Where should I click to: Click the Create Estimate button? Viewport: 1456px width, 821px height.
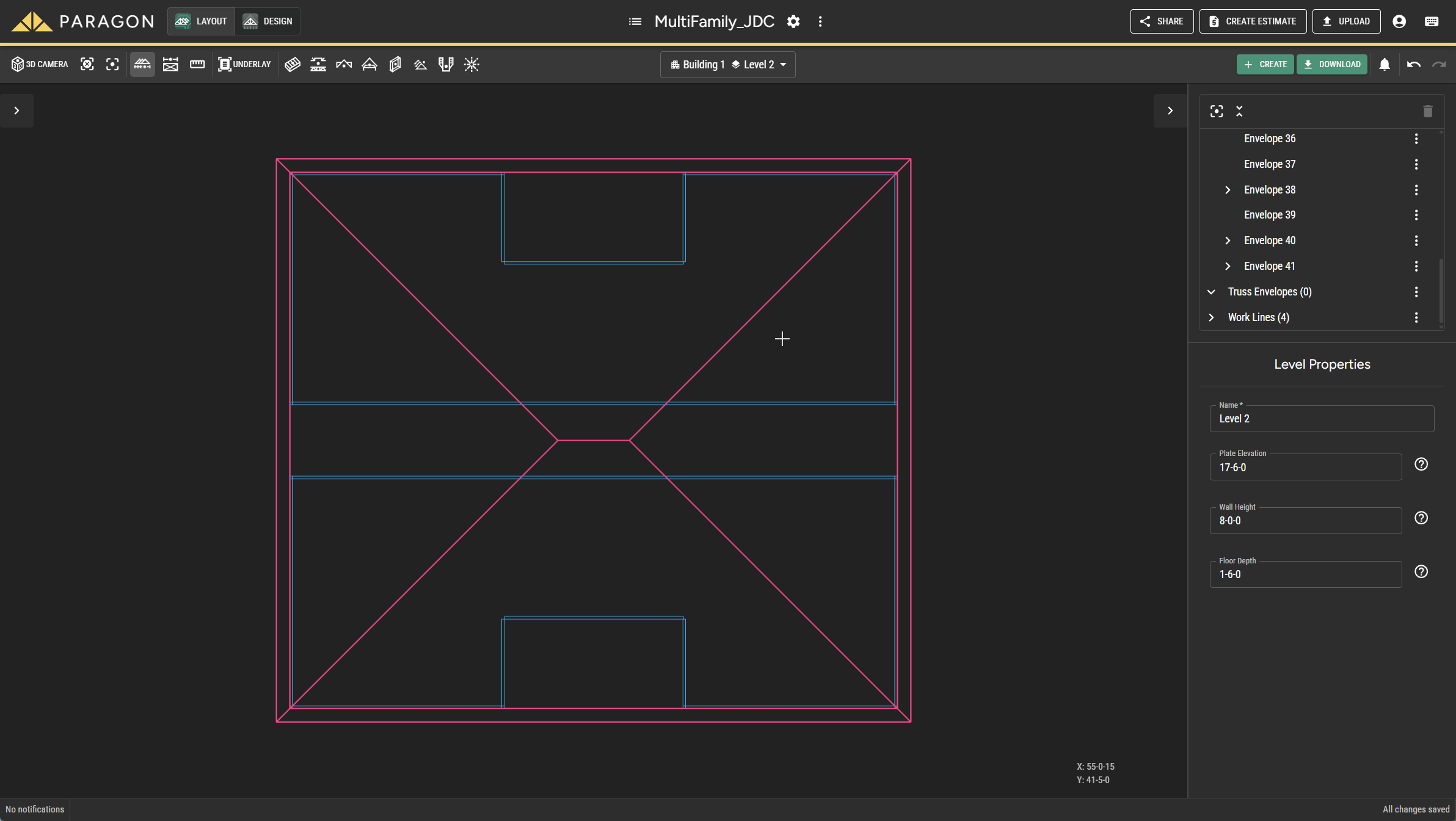pos(1253,21)
